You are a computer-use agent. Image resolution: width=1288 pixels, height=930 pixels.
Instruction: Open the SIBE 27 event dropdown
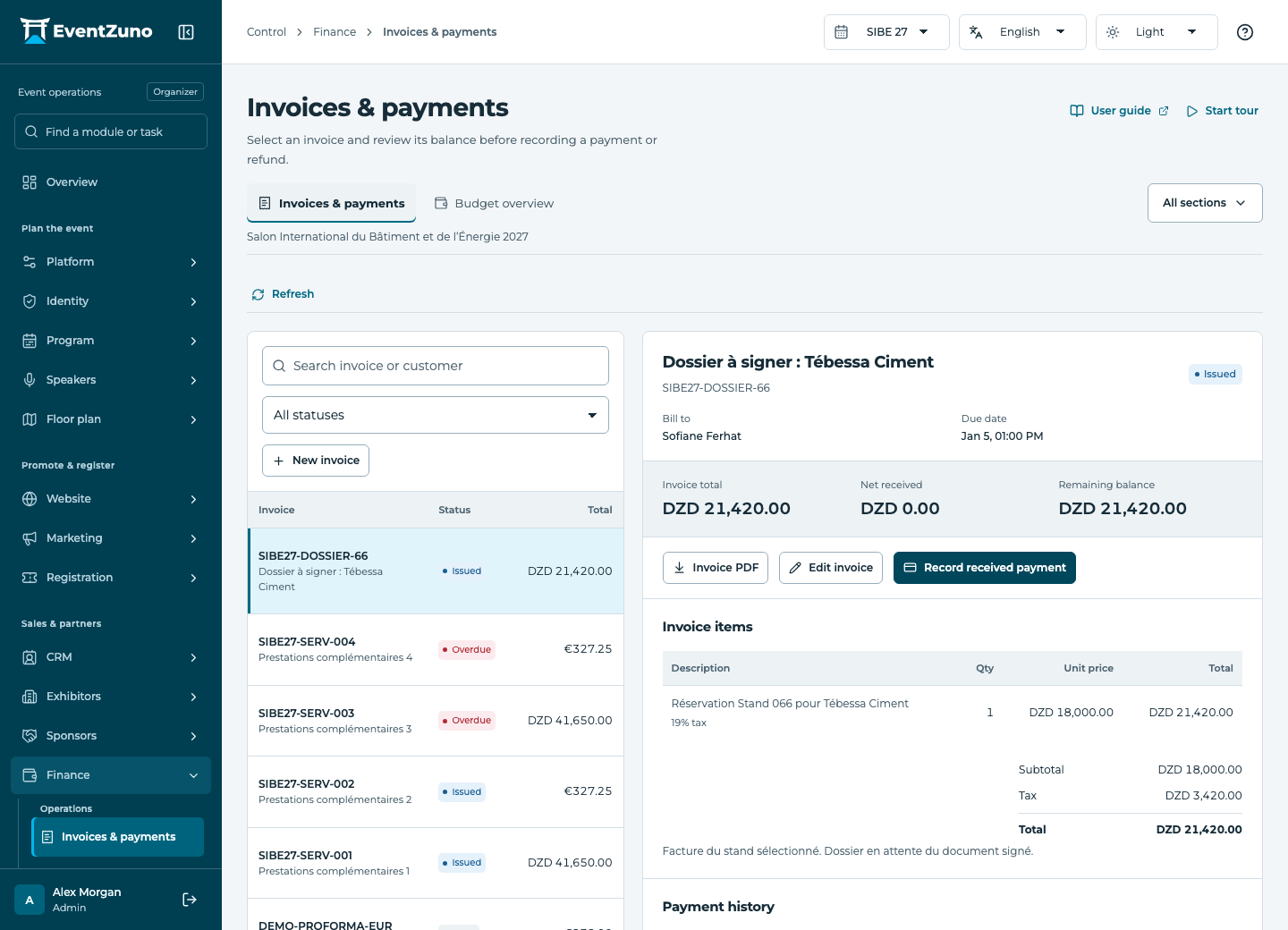[x=886, y=32]
